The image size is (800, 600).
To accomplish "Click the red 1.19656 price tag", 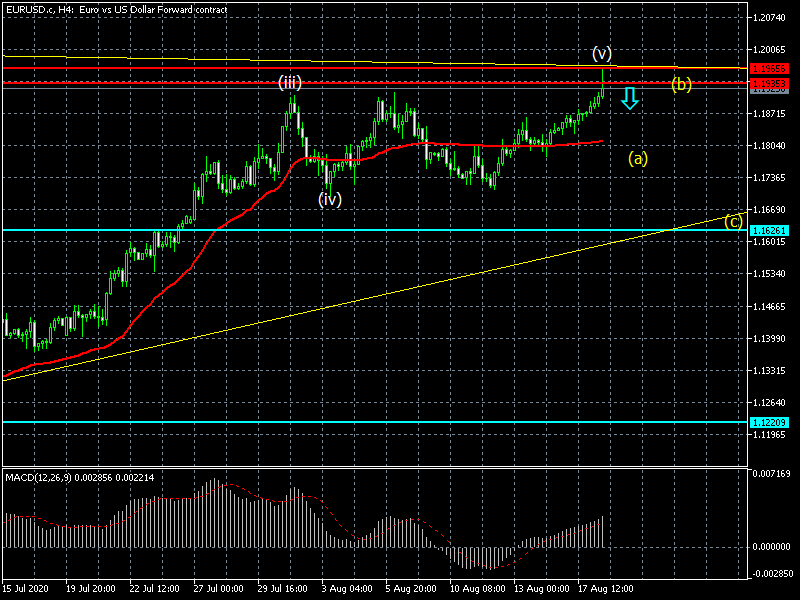I will coord(769,69).
